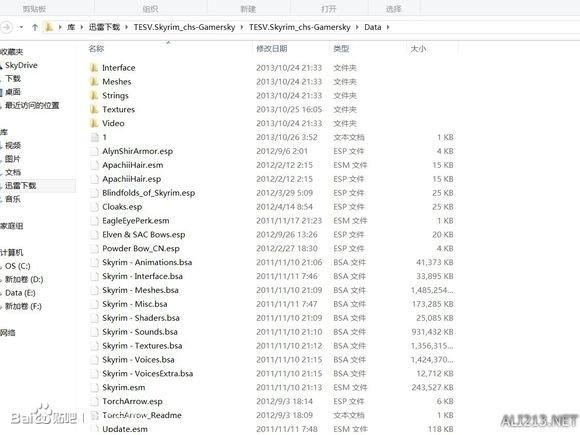
Task: Click the Skyrim - Animations.bsa file icon
Action: pyautogui.click(x=95, y=262)
